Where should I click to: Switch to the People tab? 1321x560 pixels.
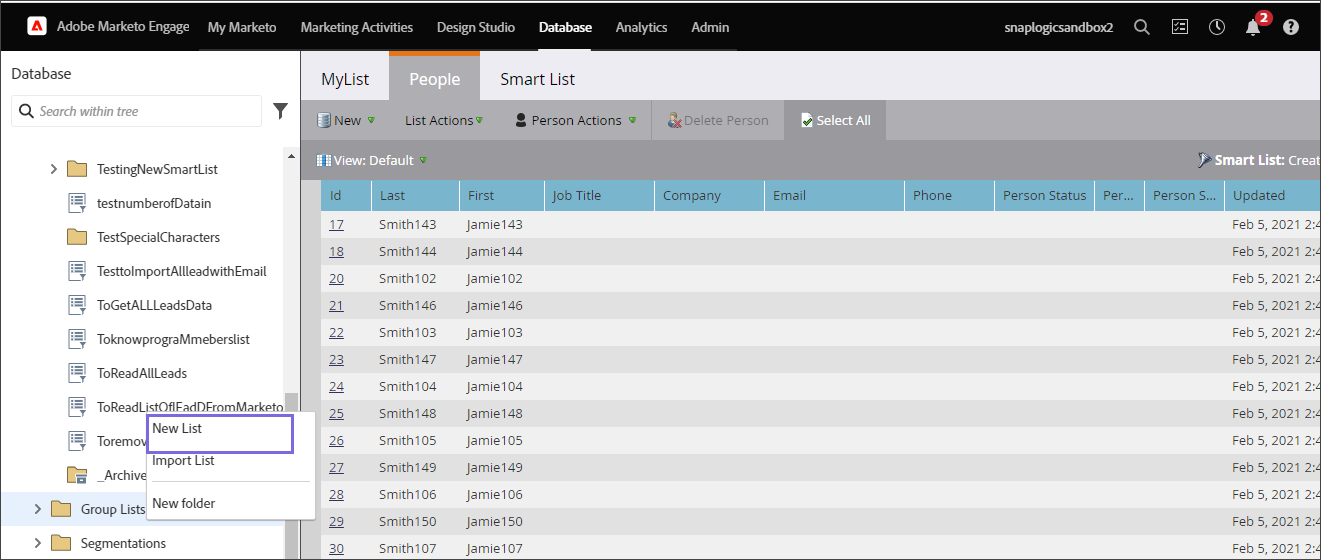click(435, 77)
